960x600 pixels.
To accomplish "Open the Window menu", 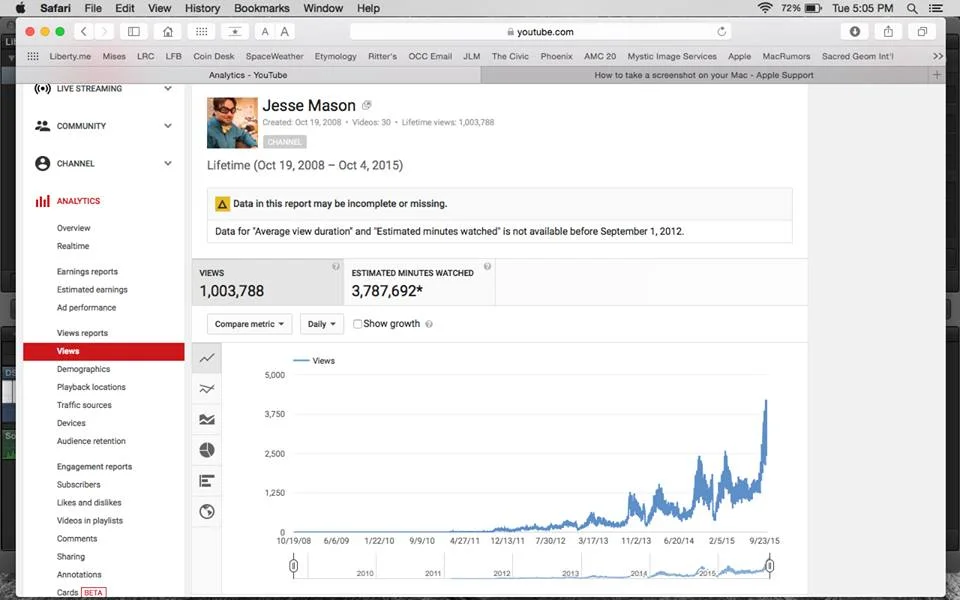I will [323, 9].
